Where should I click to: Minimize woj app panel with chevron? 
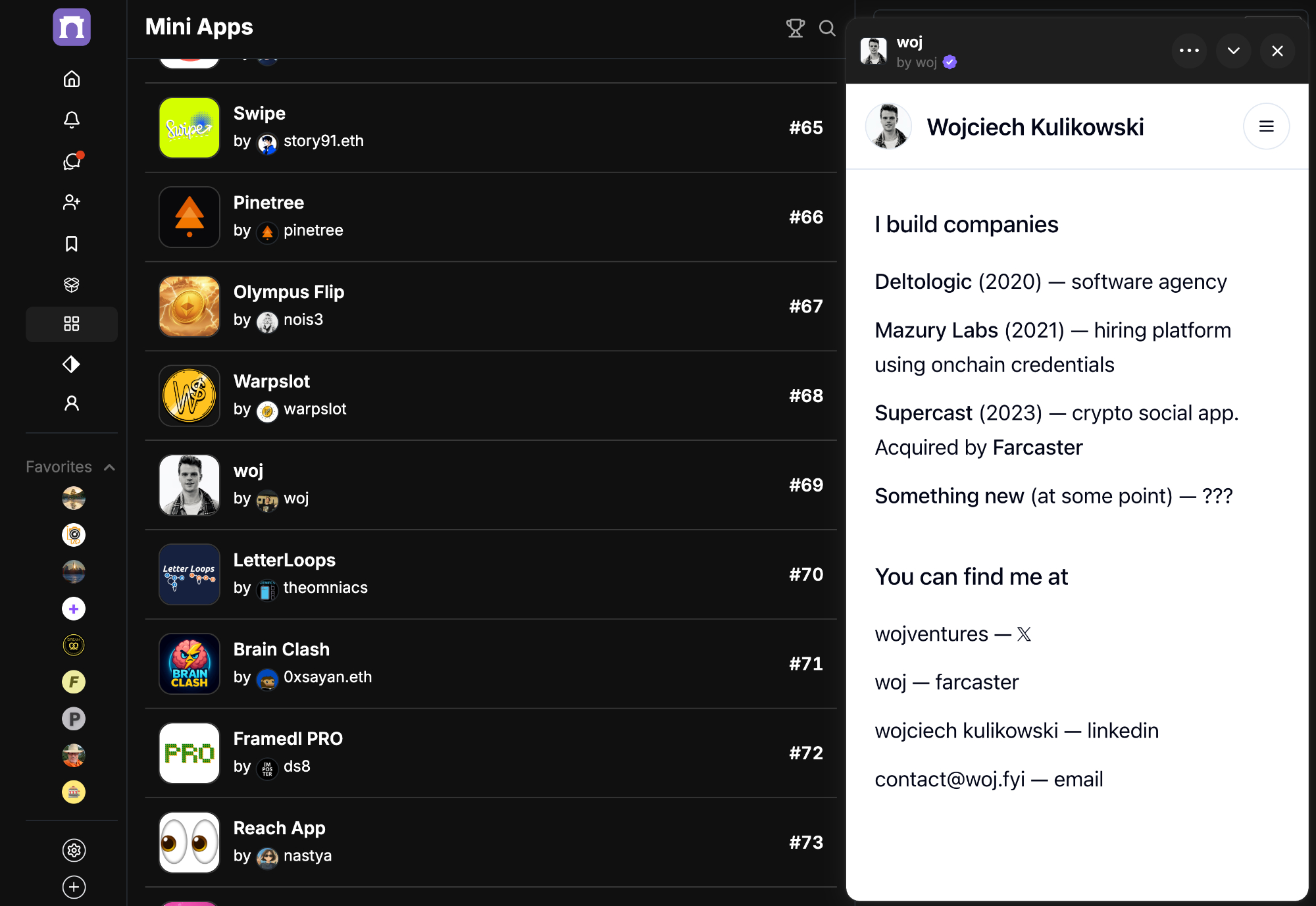[1233, 51]
